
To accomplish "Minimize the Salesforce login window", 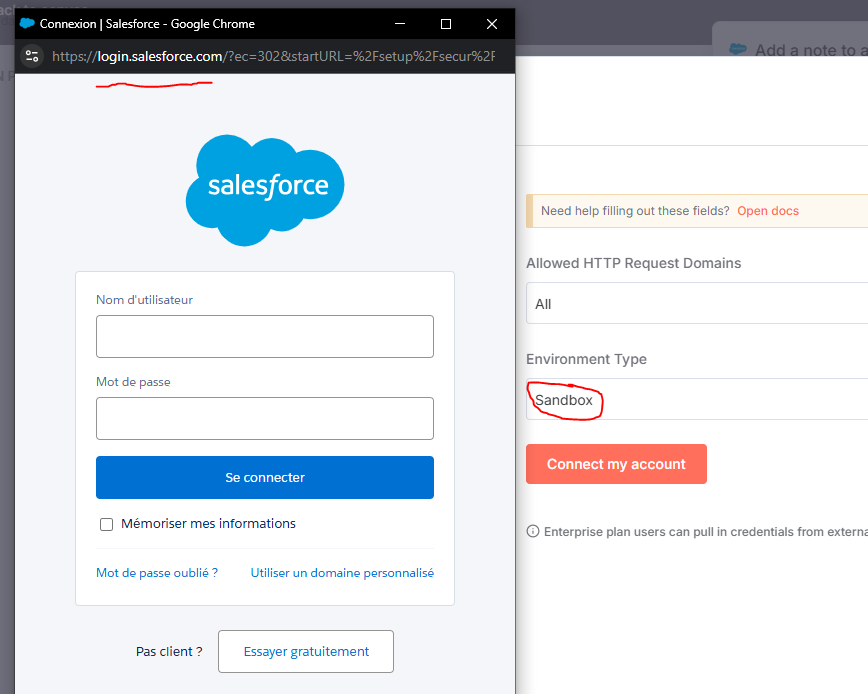I will coord(400,24).
